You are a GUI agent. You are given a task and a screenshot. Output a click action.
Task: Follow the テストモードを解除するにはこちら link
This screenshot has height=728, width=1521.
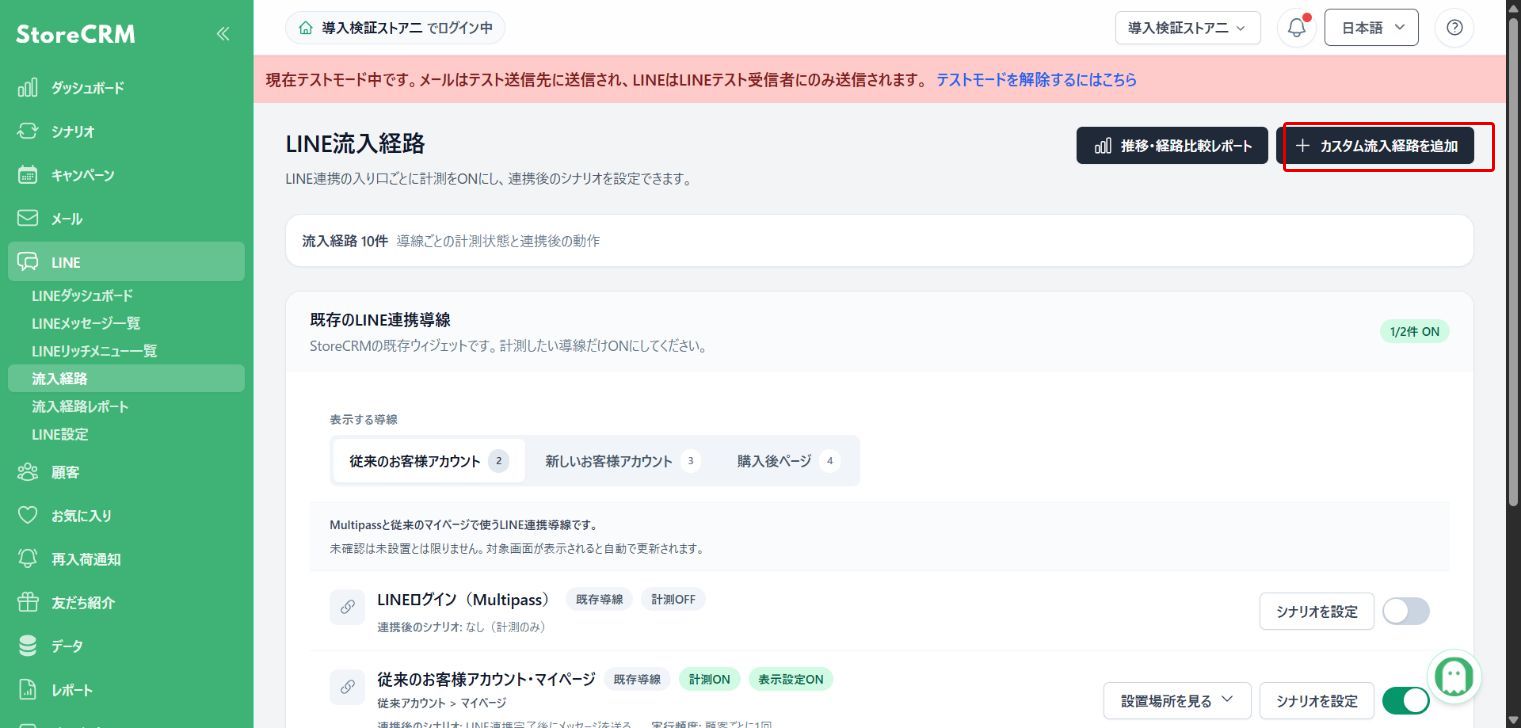point(1036,79)
